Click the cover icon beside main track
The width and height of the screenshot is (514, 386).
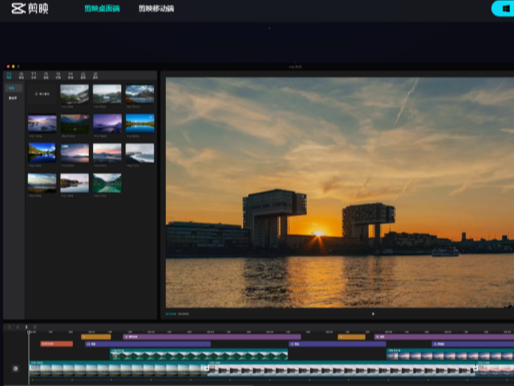pos(15,368)
